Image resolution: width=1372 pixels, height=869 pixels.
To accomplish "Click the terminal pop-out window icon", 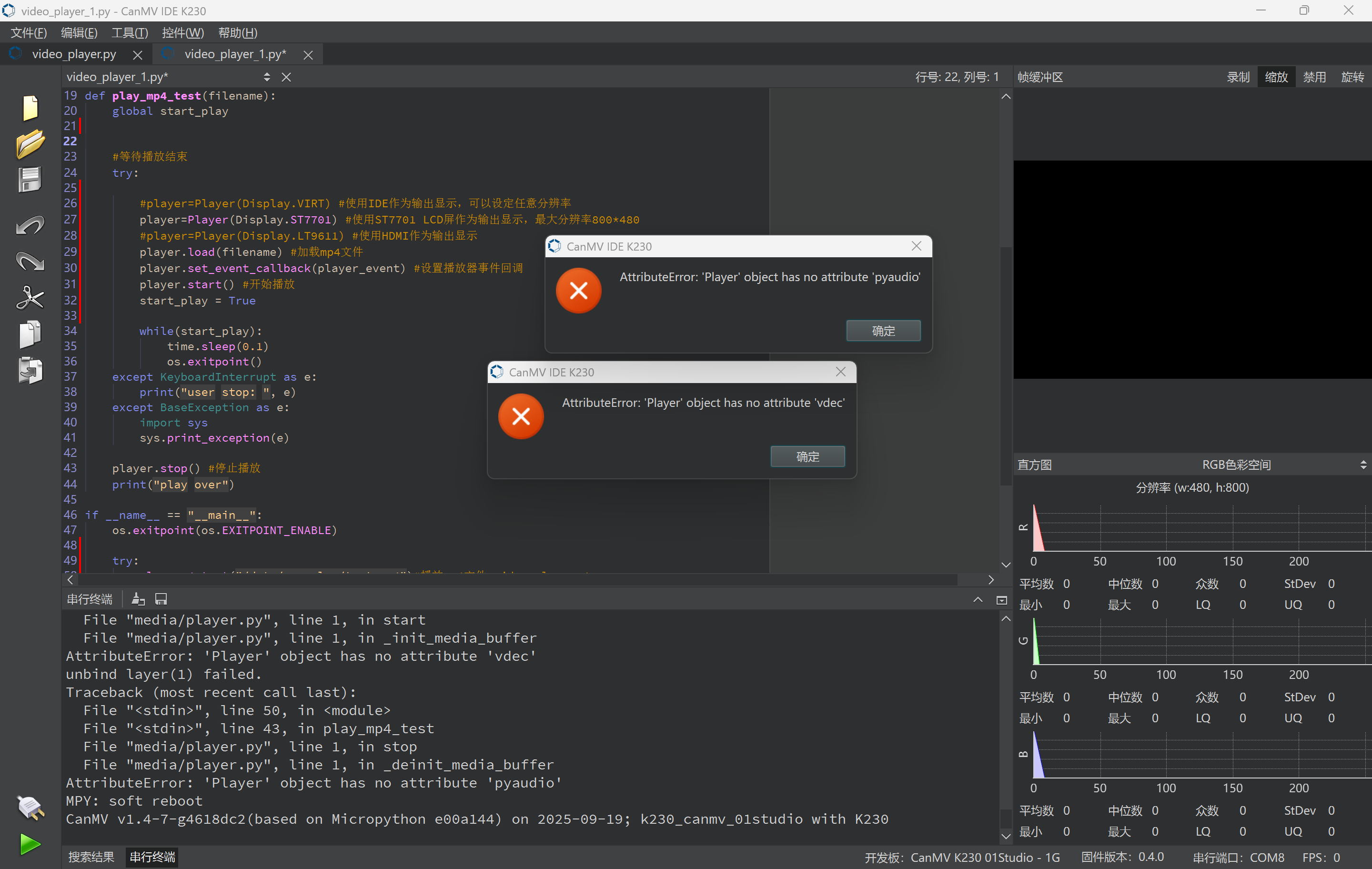I will (x=1002, y=600).
